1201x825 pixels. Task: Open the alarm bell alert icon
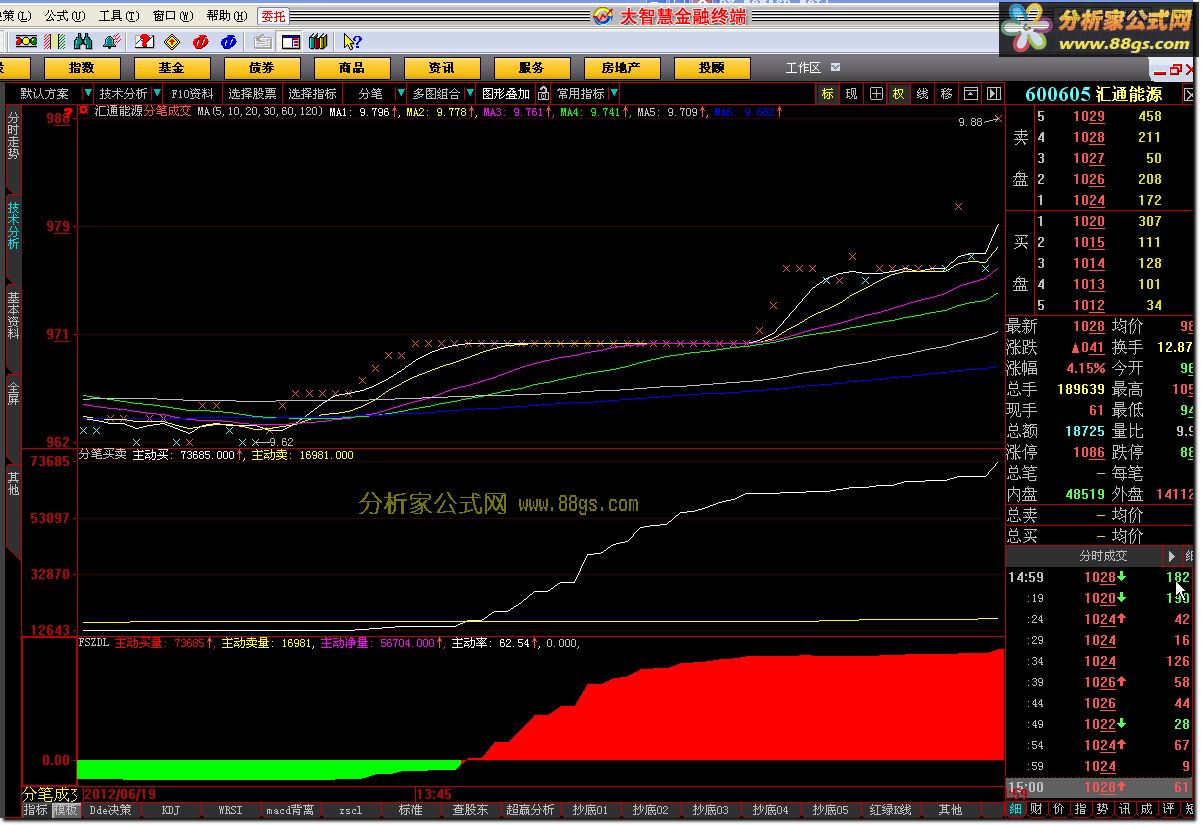(x=111, y=41)
